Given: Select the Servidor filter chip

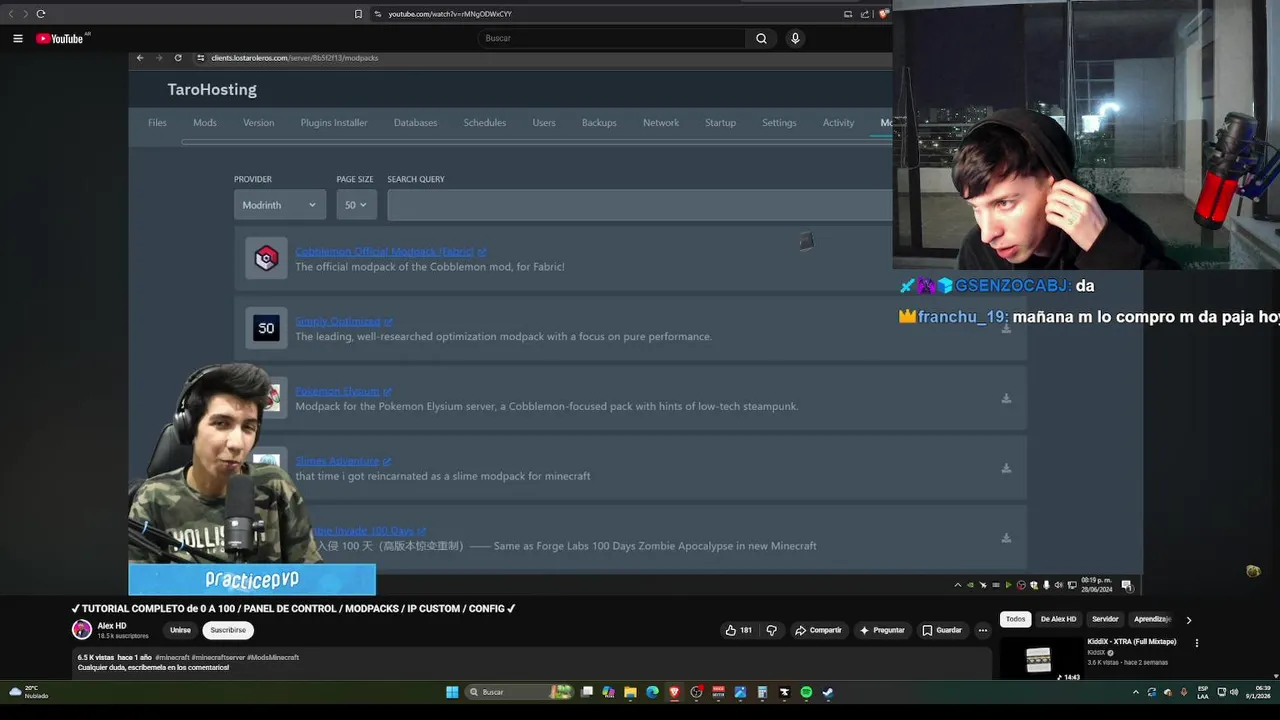Looking at the screenshot, I should click(1105, 619).
